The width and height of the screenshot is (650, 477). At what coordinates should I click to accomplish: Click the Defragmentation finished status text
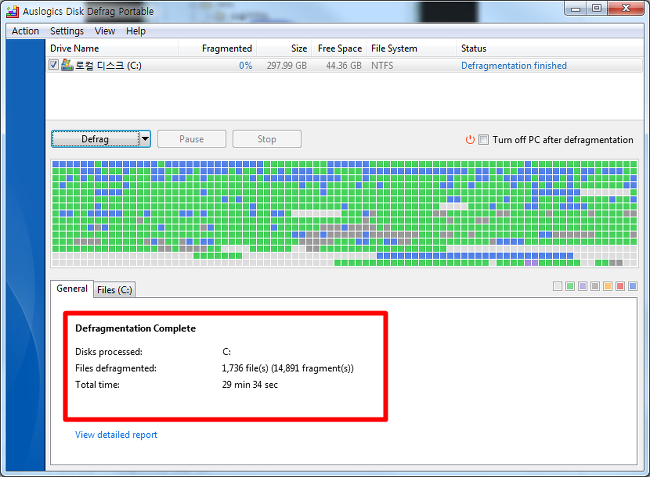(x=514, y=65)
